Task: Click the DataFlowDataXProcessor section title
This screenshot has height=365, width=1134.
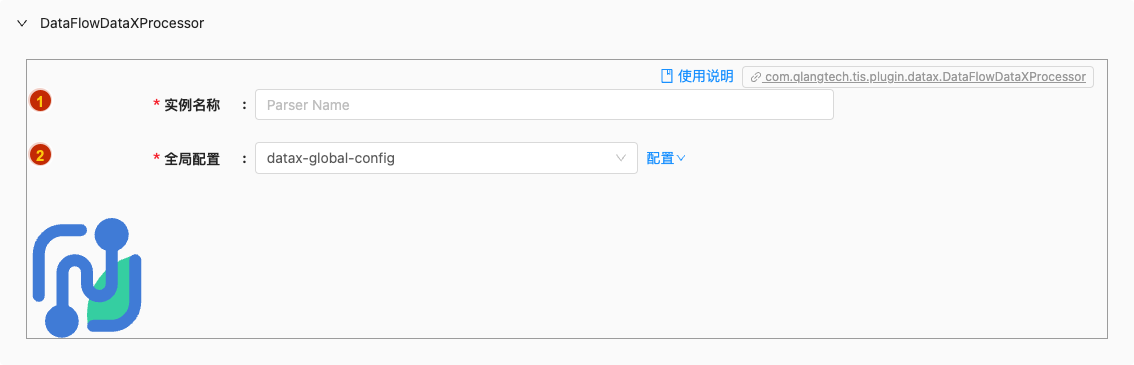Action: pyautogui.click(x=122, y=24)
